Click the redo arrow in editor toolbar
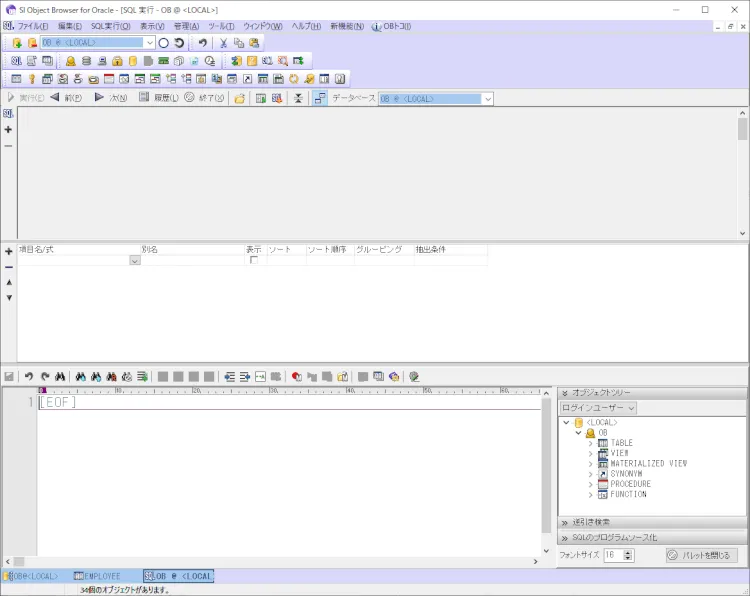The height and width of the screenshot is (596, 750). [44, 377]
